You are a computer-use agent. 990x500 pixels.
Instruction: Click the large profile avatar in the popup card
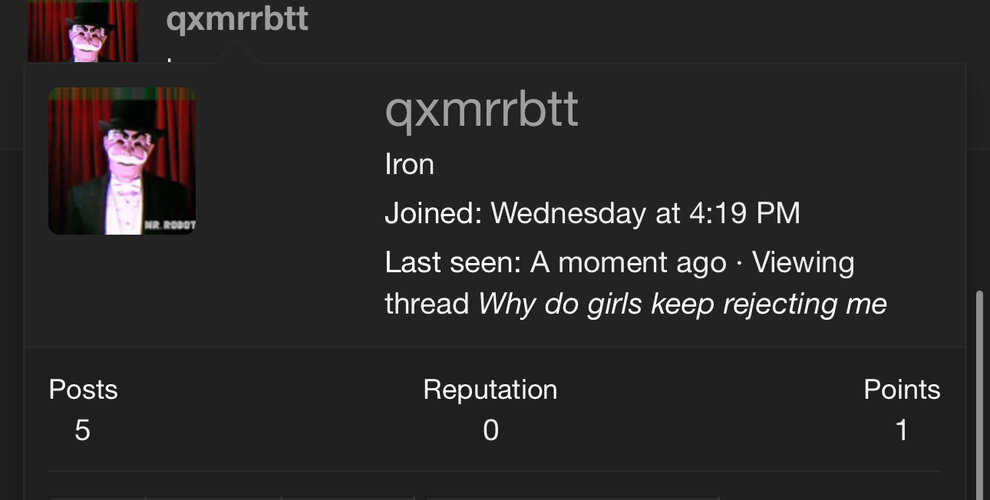122,161
